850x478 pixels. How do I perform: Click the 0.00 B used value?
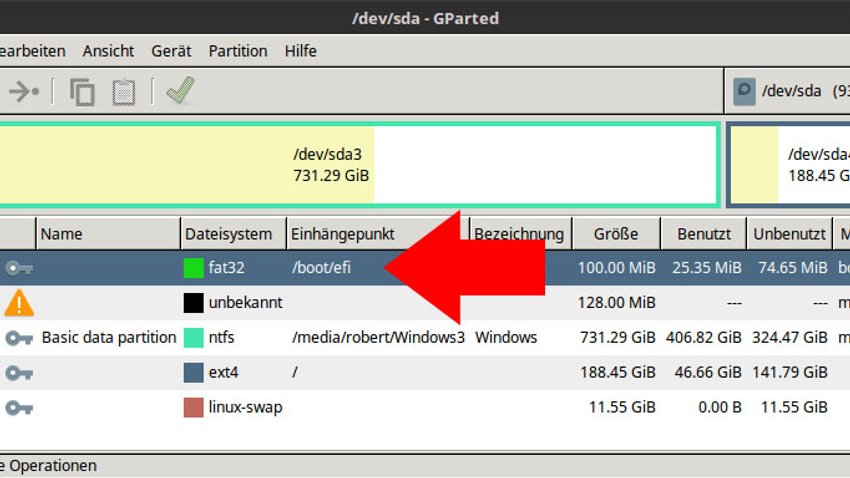pos(720,408)
